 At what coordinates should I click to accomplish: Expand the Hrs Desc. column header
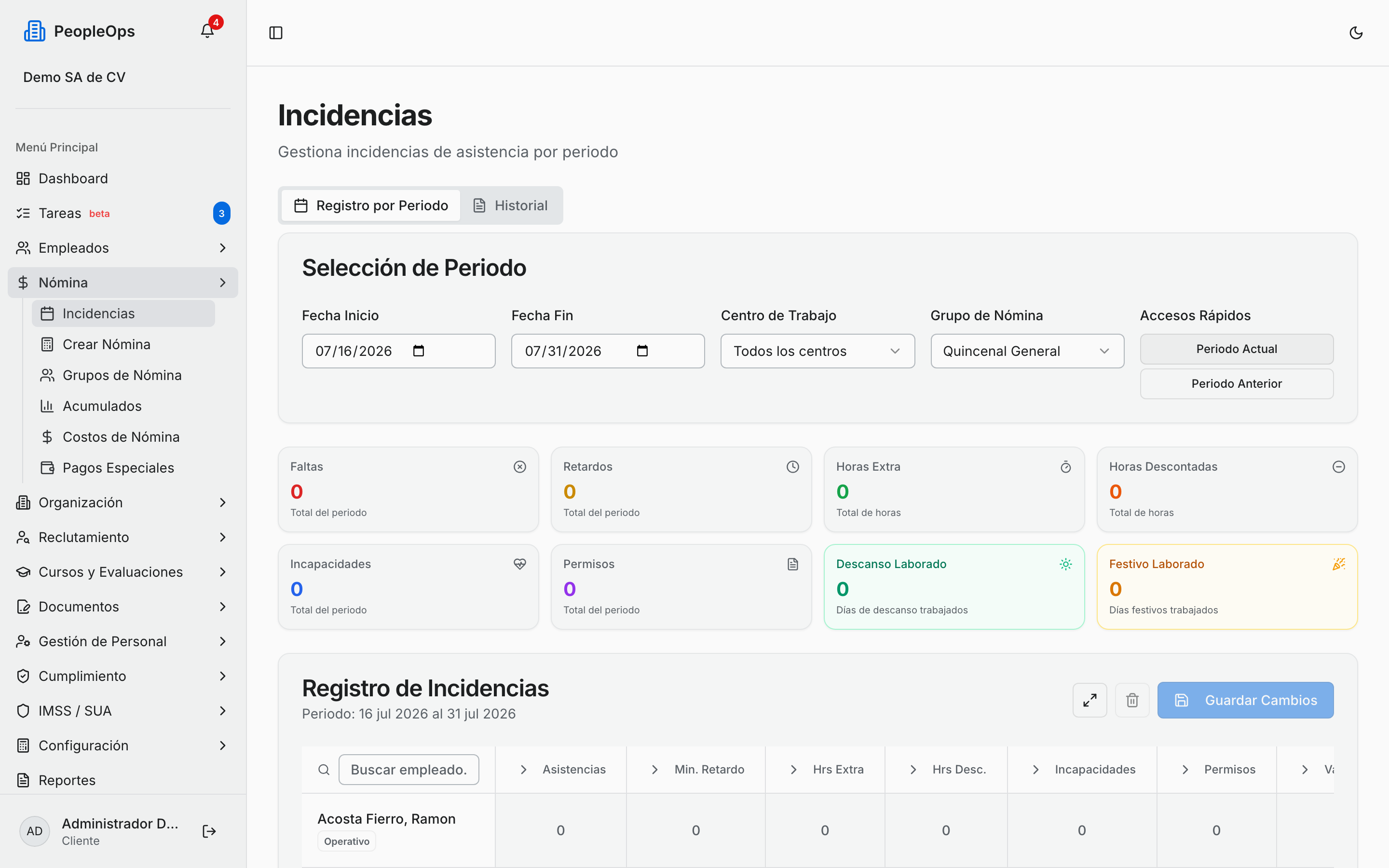[x=947, y=769]
